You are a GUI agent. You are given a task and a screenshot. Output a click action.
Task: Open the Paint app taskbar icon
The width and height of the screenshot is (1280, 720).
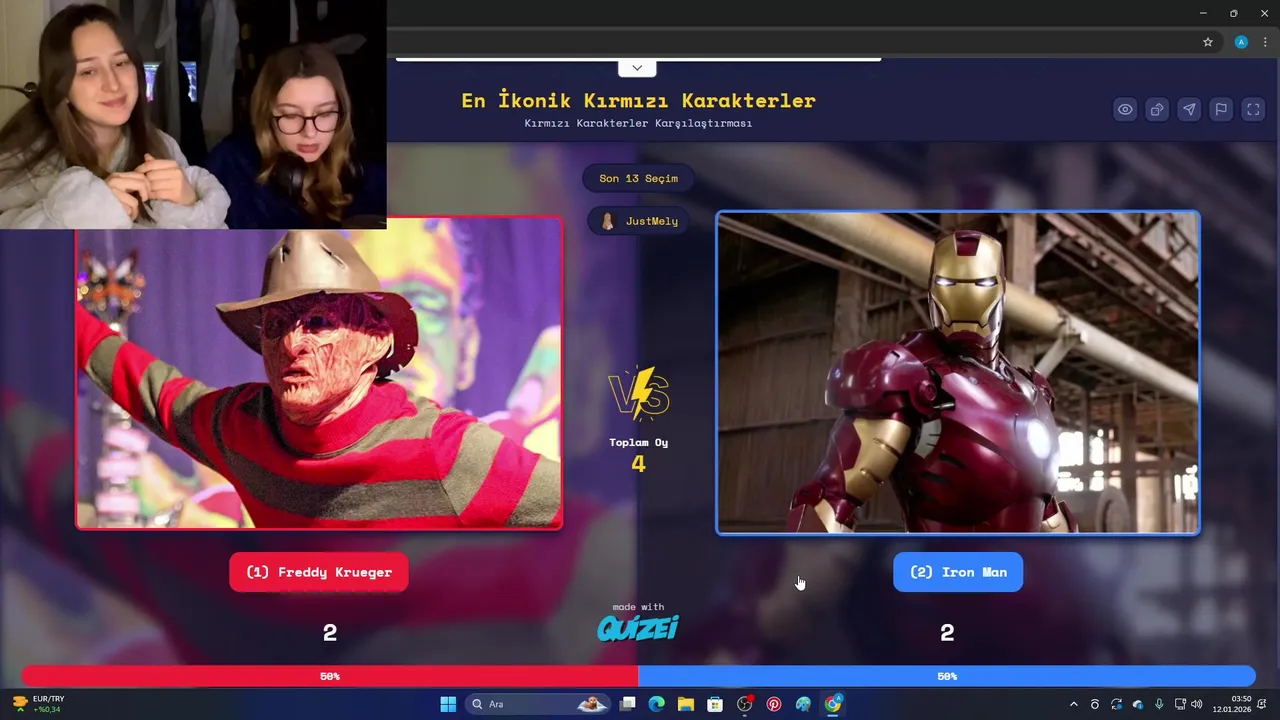[803, 704]
